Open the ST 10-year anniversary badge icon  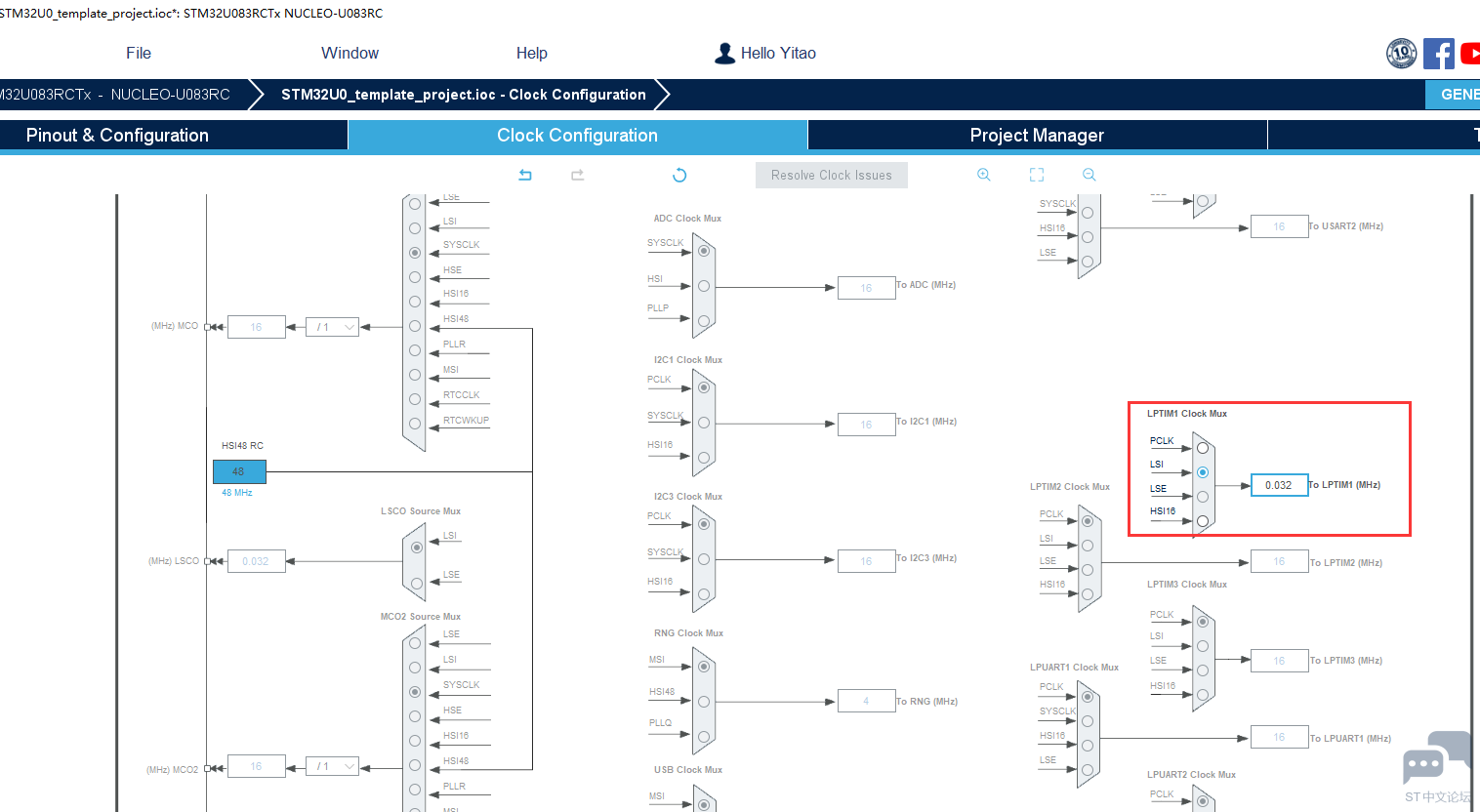point(1402,54)
